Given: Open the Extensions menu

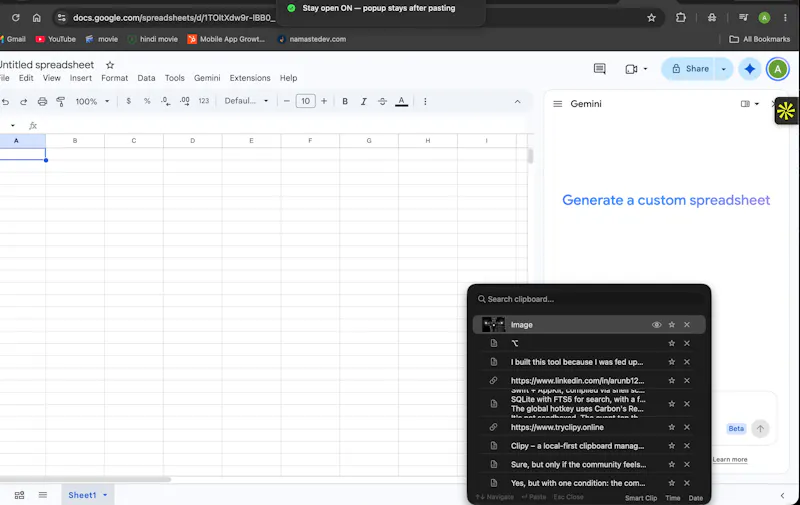Looking at the screenshot, I should click(x=250, y=78).
